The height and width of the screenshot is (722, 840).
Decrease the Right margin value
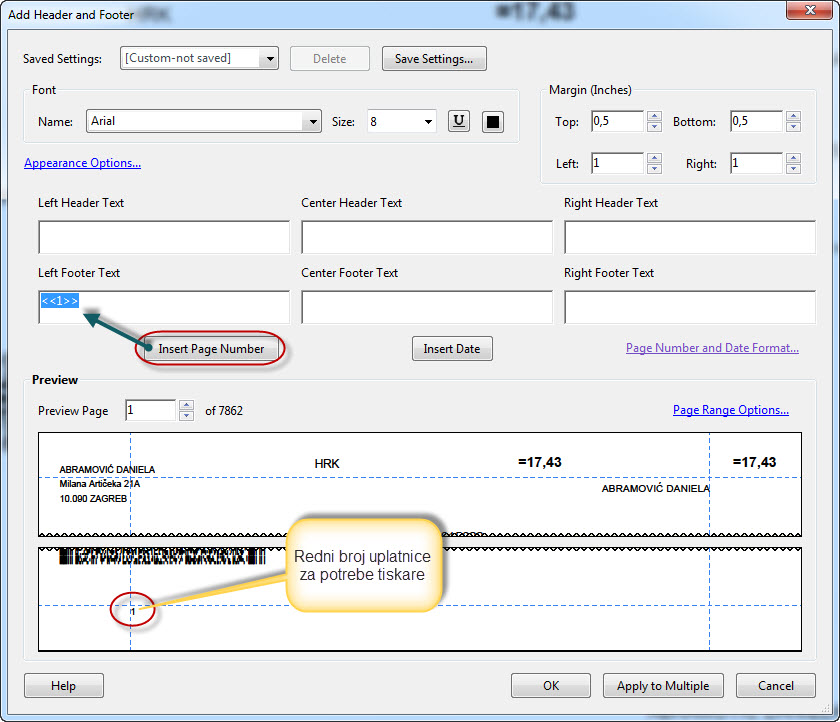[793, 169]
